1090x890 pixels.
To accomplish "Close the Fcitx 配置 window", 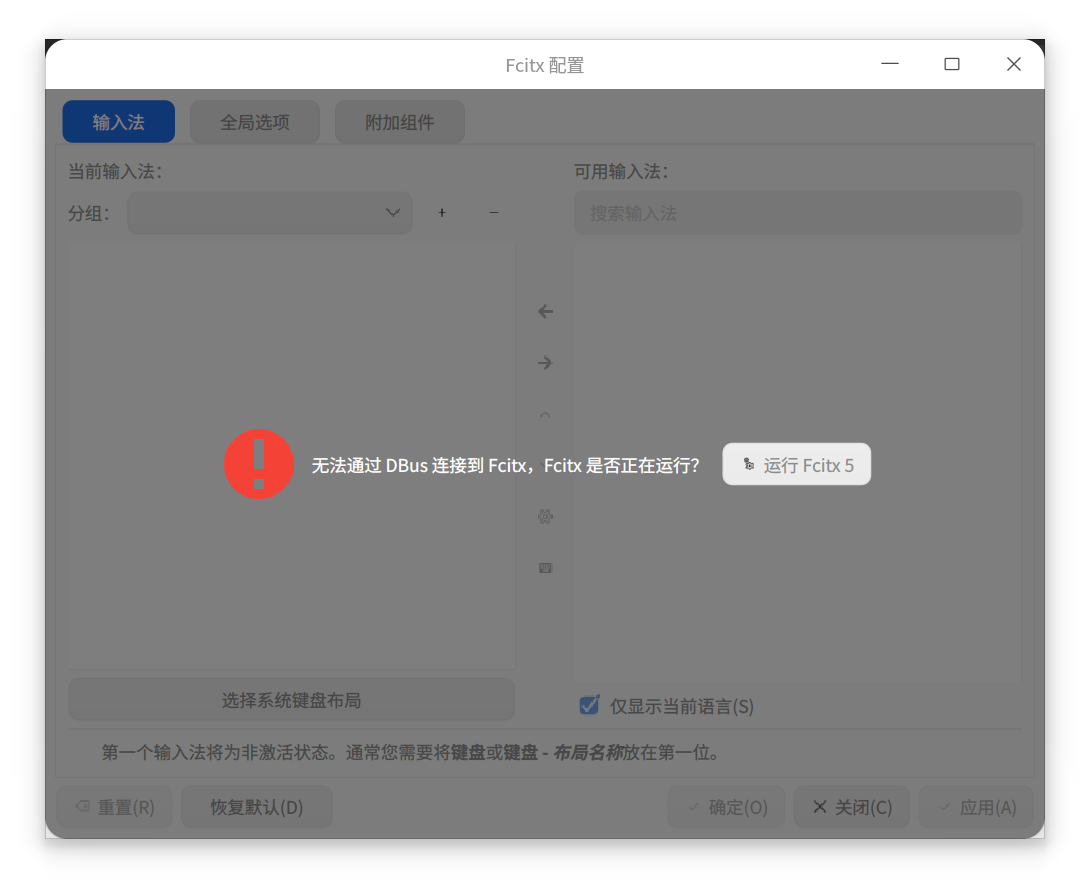I will (x=1014, y=64).
